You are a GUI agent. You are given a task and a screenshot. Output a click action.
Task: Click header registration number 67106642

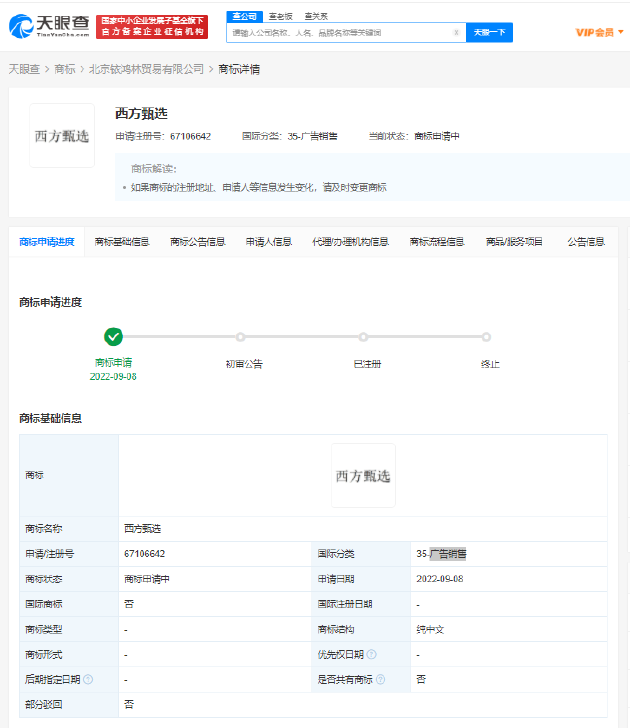(190, 136)
